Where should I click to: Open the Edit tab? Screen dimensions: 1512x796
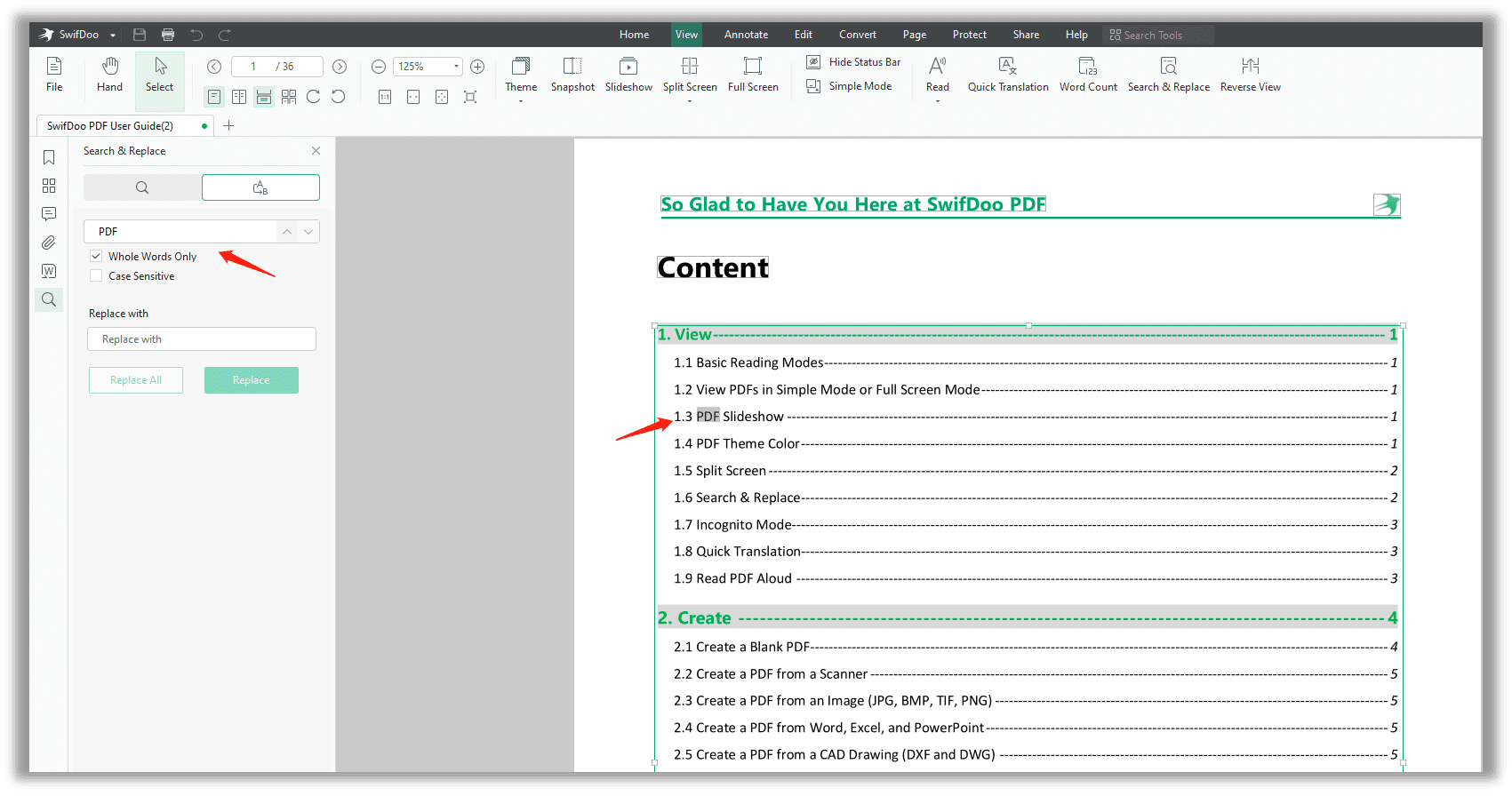coord(804,35)
